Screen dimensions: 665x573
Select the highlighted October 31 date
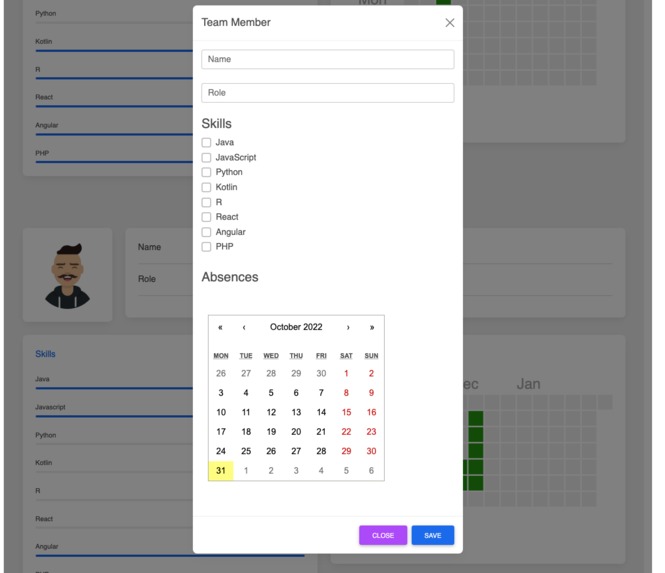[221, 471]
